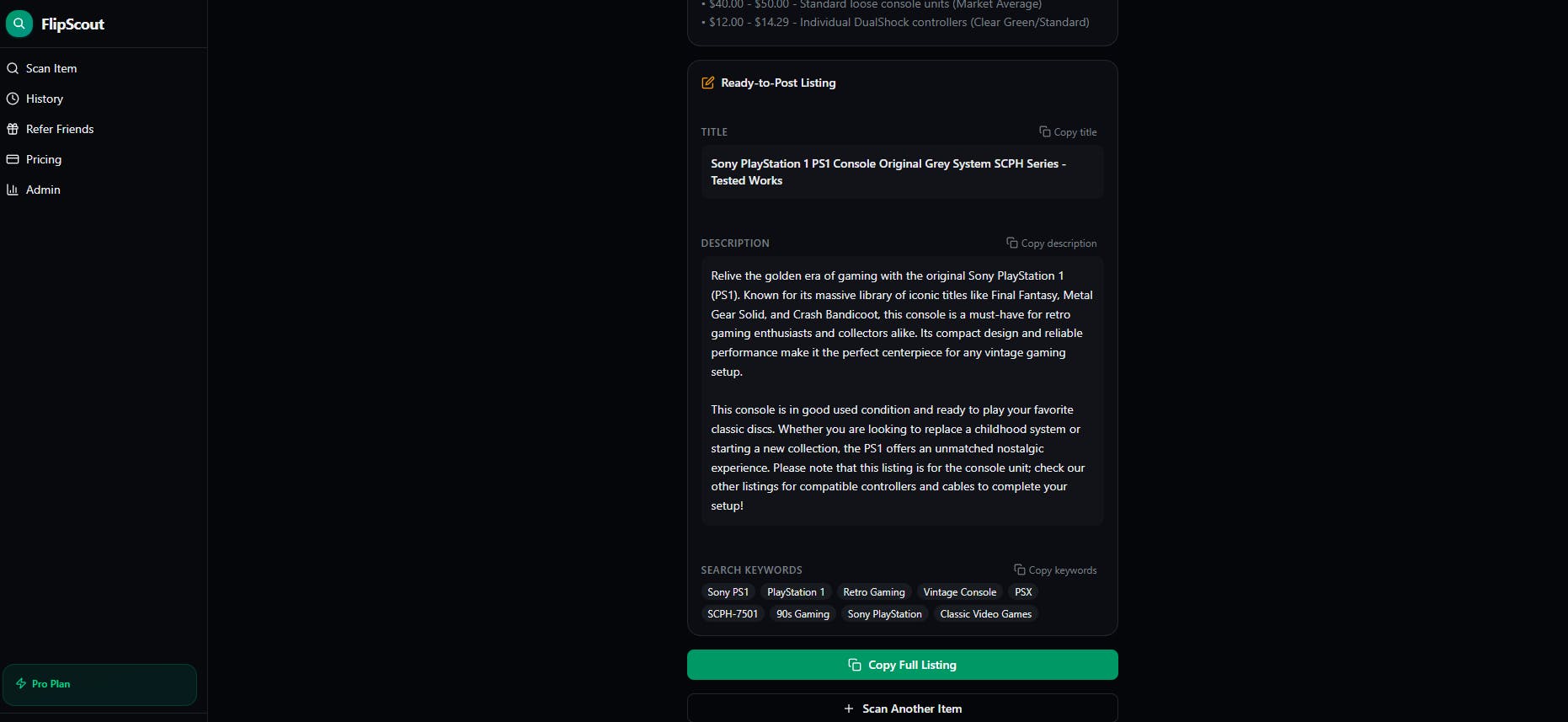Screen dimensions: 1568x722
Task: Select the PSX keyword tag
Action: [1023, 592]
